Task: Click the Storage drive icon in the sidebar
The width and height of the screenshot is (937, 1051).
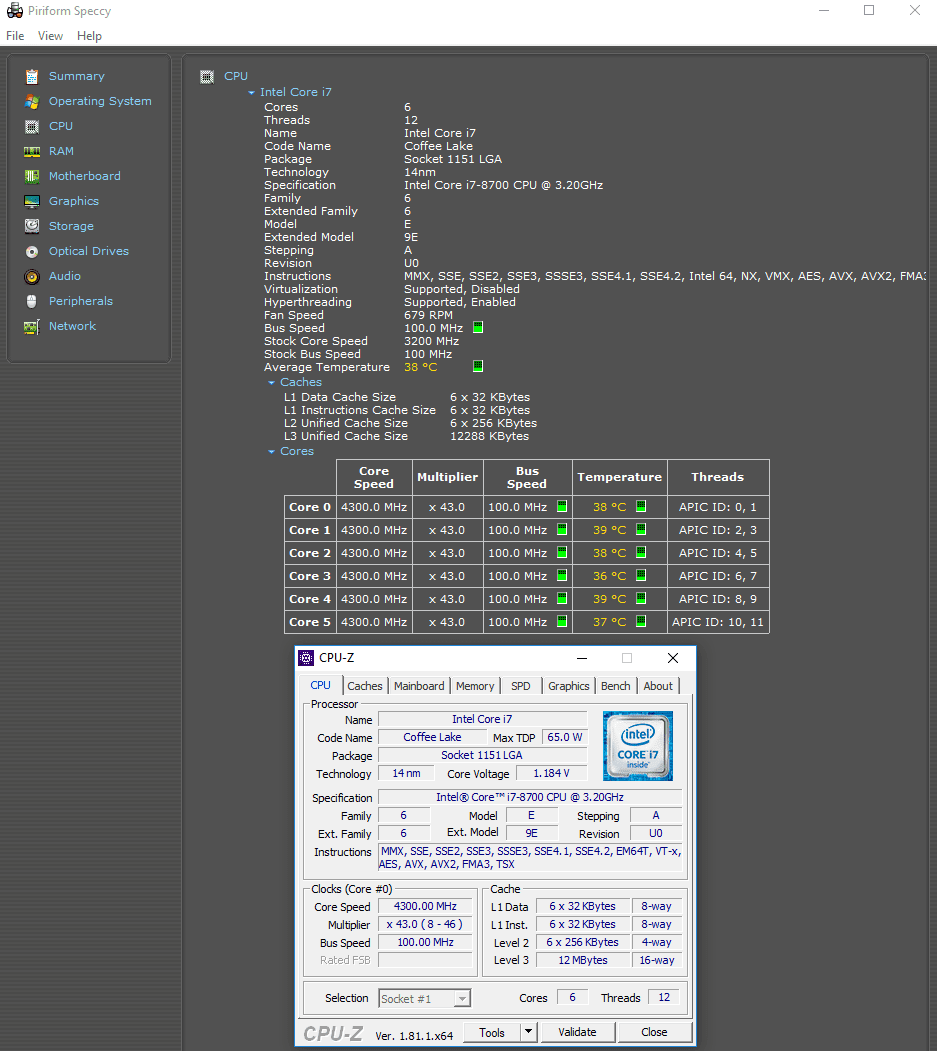Action: (x=32, y=226)
